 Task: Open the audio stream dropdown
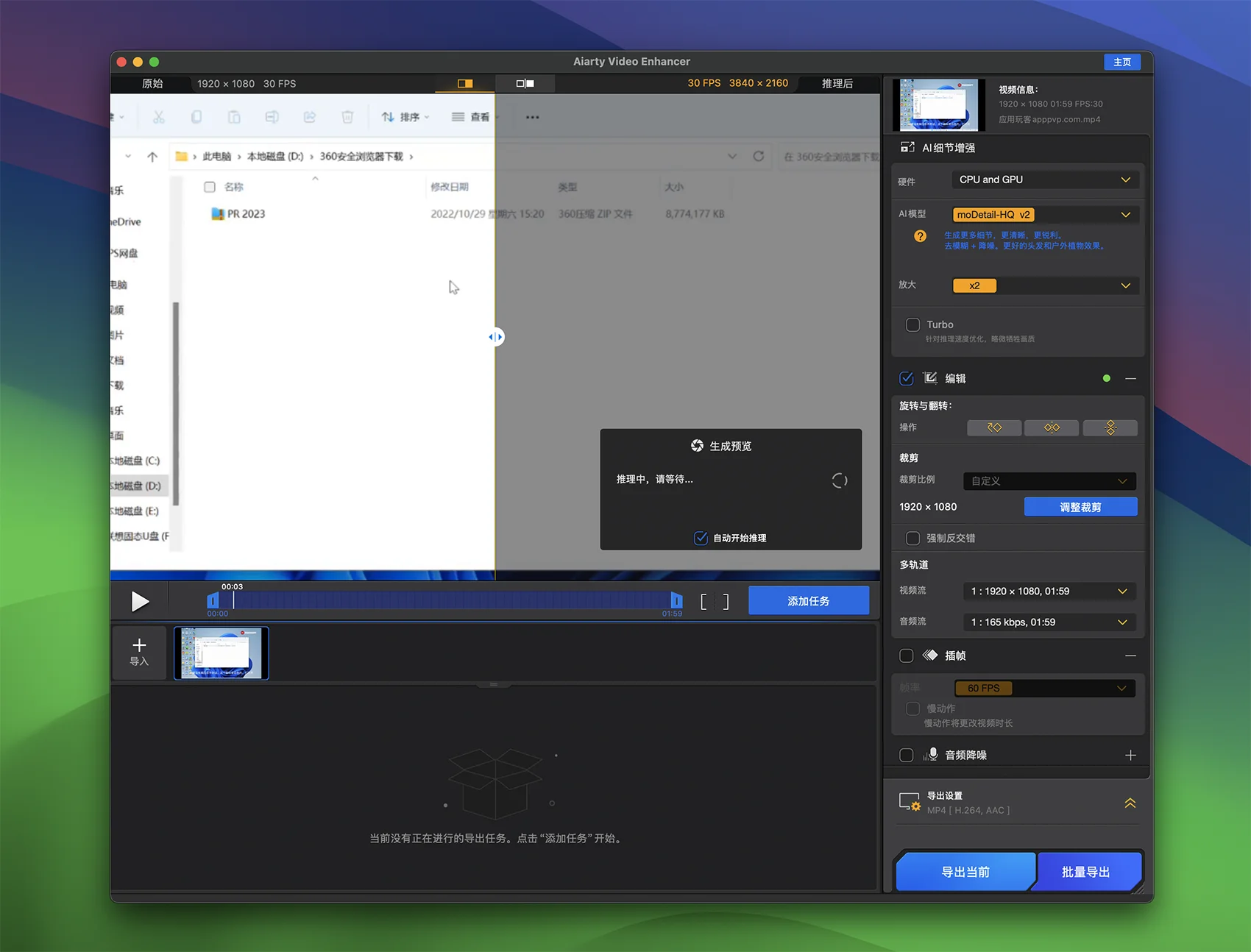pyautogui.click(x=1049, y=622)
